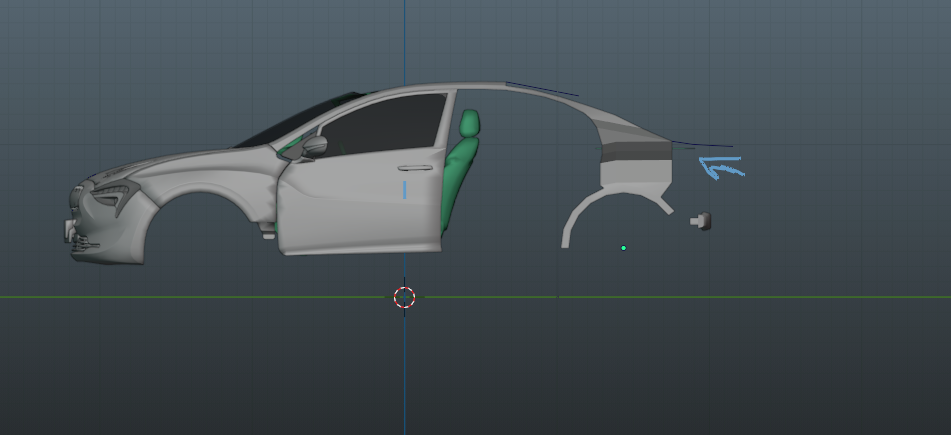This screenshot has width=951, height=435.
Task: Select the small detached part behind rear arch
Action: click(701, 221)
